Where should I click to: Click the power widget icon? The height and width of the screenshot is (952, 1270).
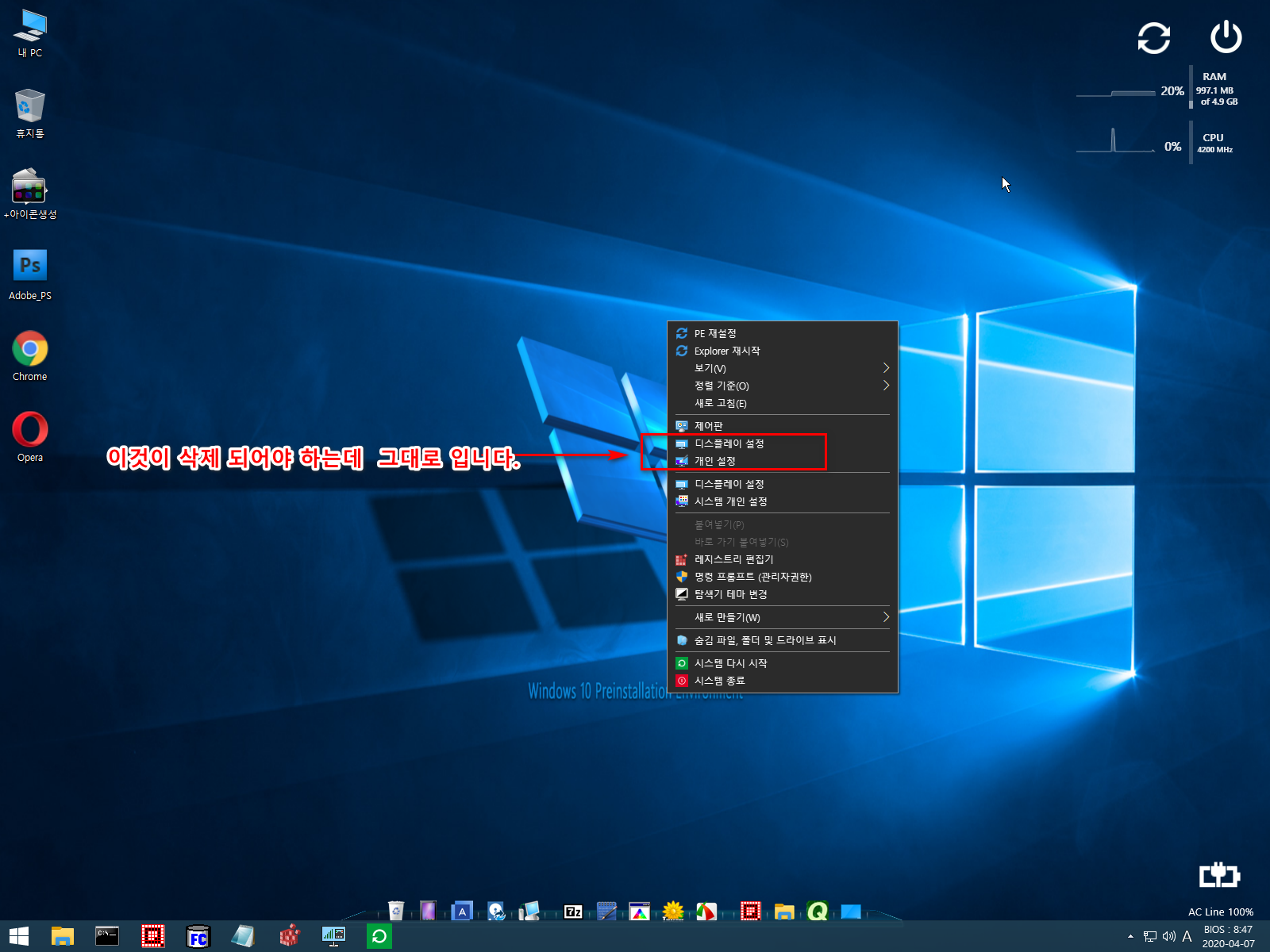pyautogui.click(x=1226, y=37)
